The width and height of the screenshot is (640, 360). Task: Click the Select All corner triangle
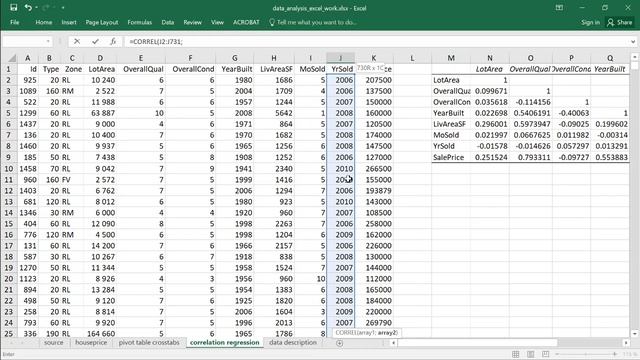12,58
